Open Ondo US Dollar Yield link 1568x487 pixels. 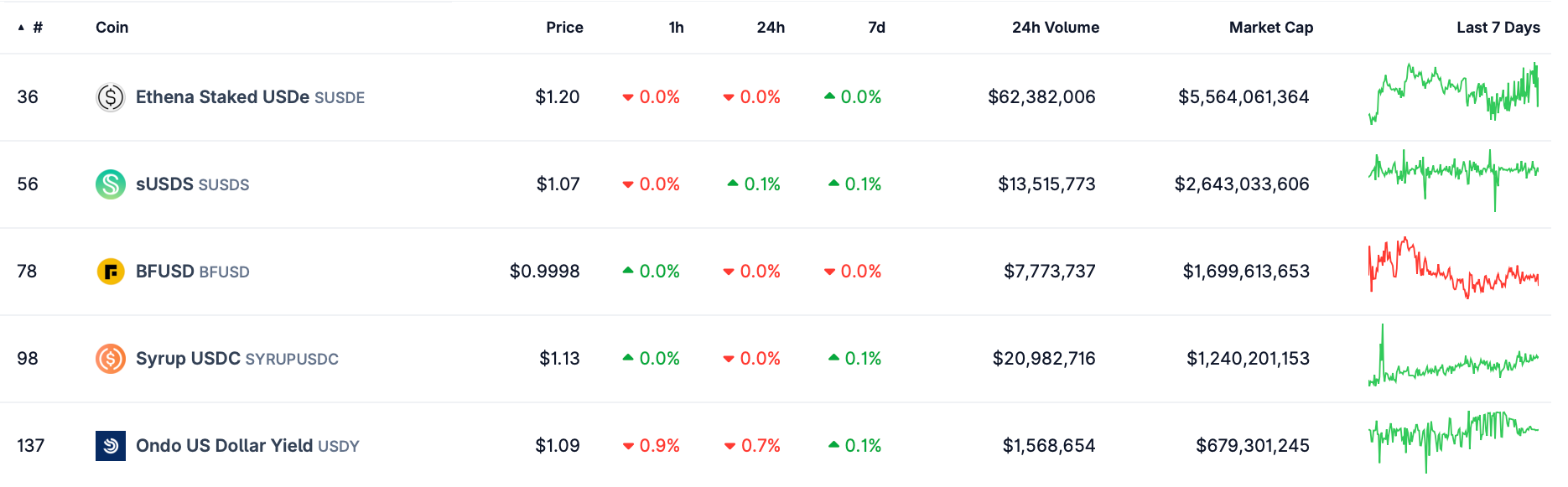225,446
